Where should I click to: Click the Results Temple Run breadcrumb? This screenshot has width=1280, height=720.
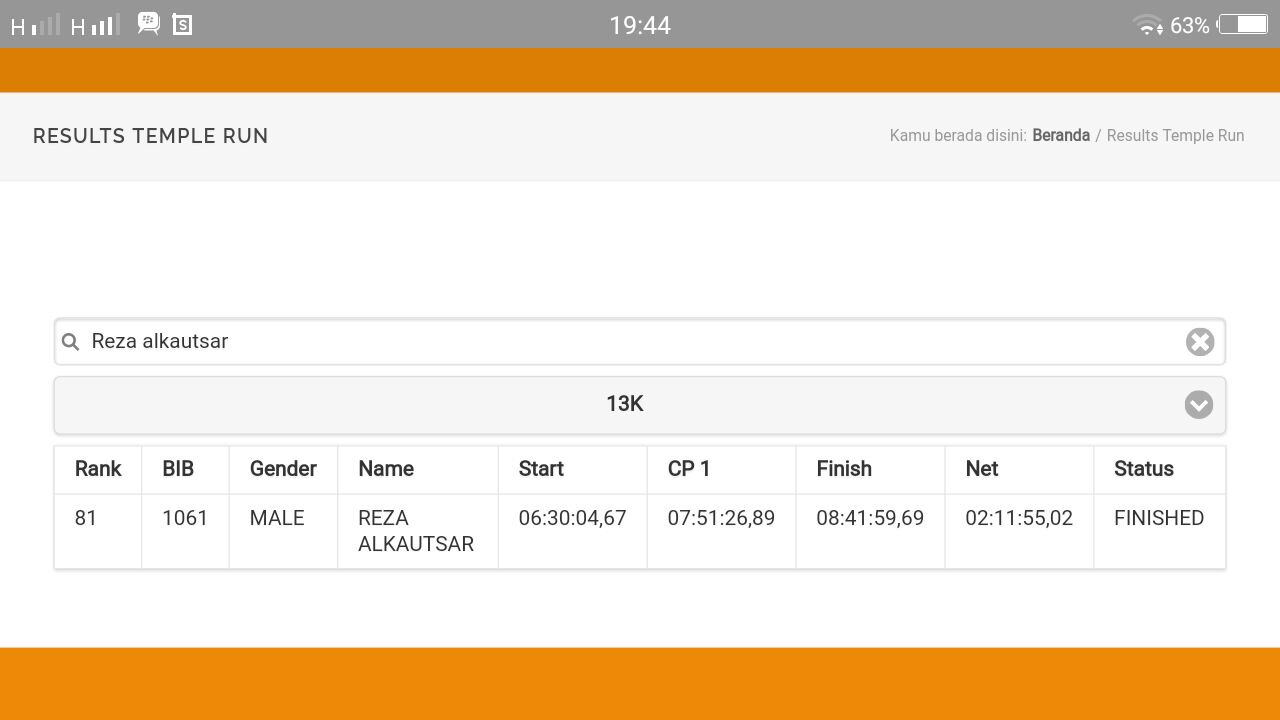[x=1175, y=136]
